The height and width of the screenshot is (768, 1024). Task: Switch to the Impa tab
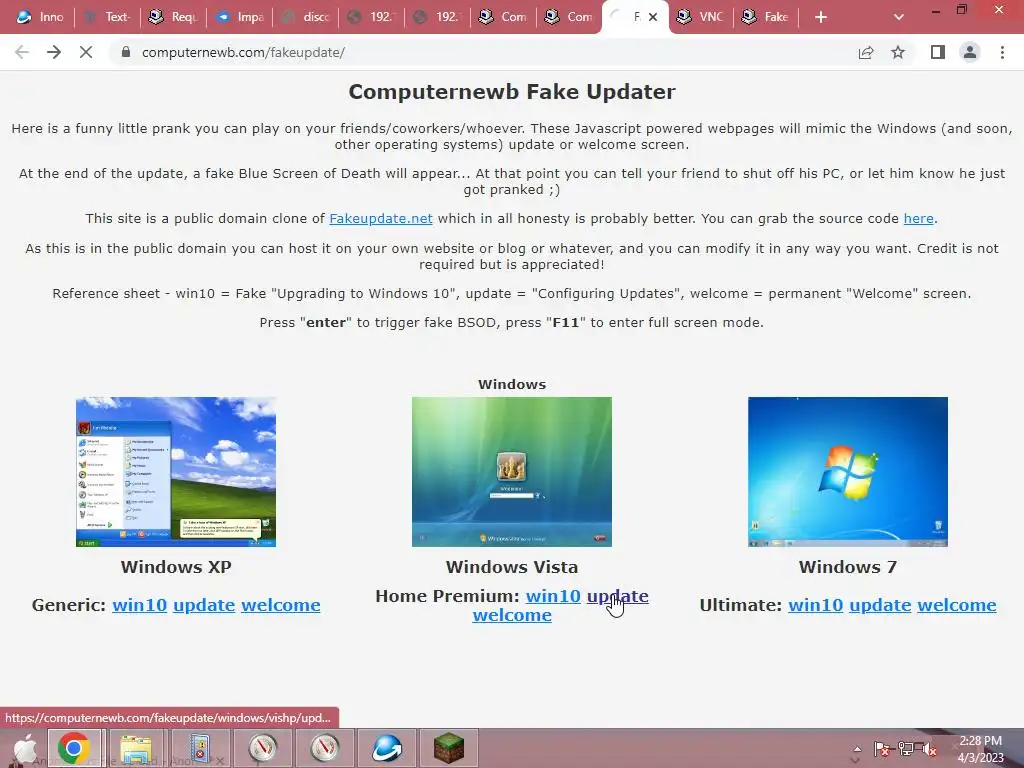(239, 17)
